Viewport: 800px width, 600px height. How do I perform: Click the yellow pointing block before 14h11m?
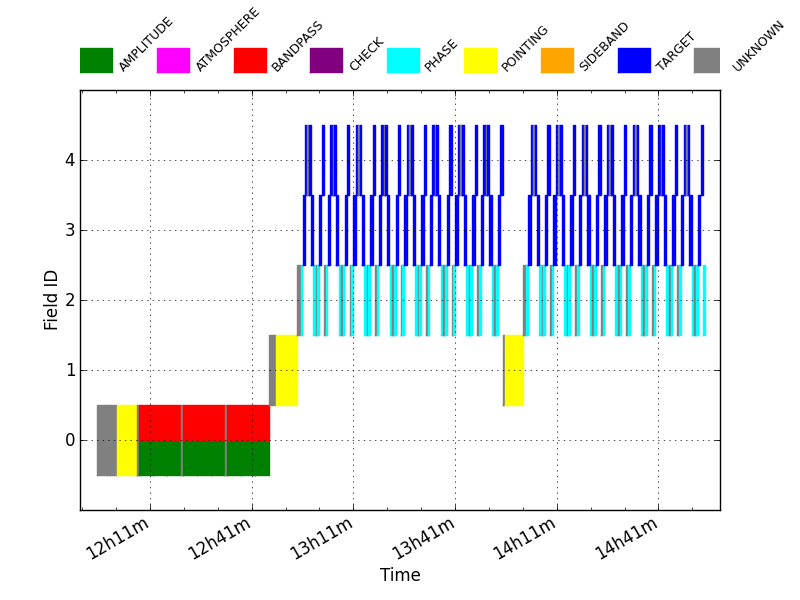(x=514, y=370)
